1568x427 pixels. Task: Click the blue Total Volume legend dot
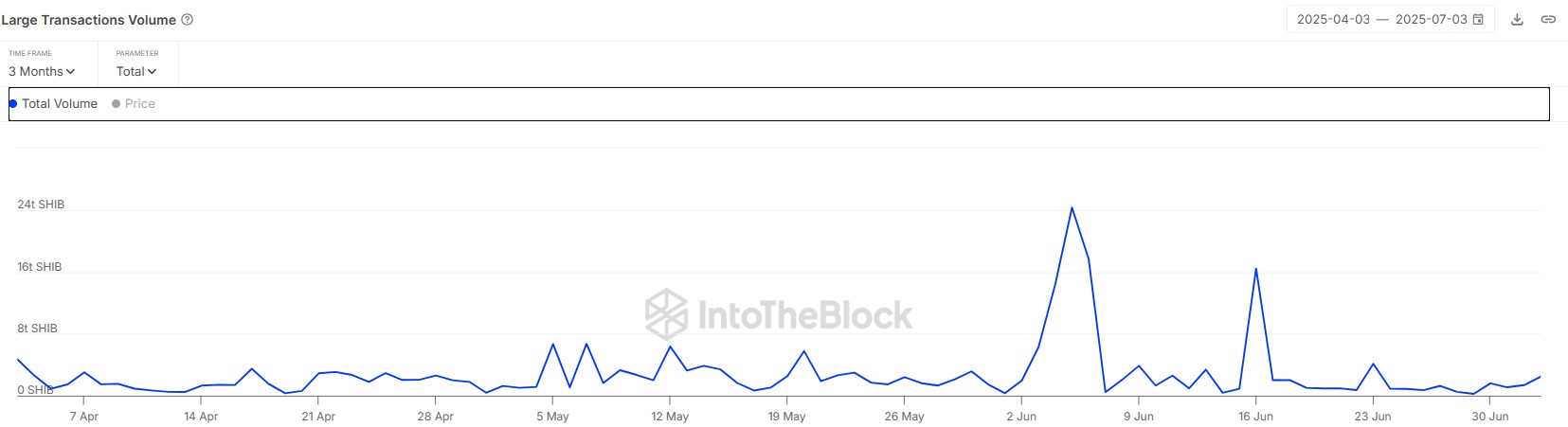12,104
